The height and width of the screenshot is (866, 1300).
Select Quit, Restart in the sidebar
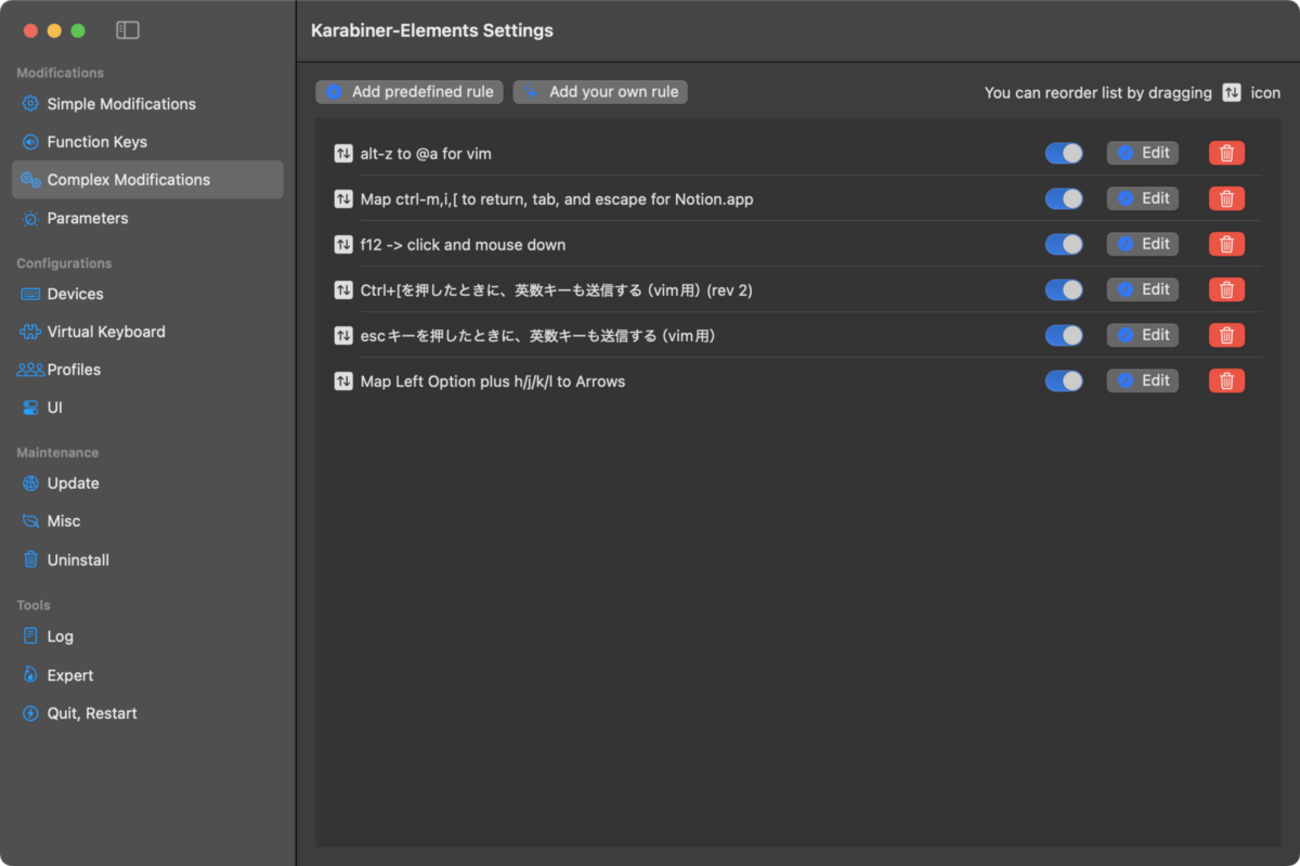[148, 713]
